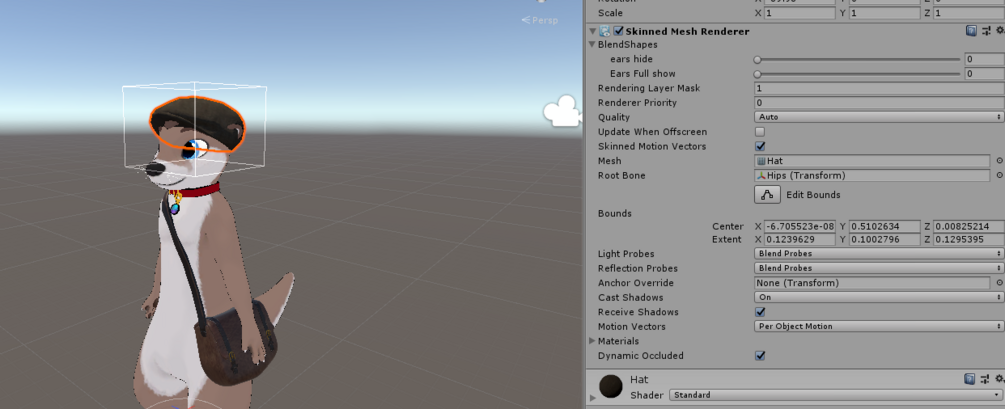Viewport: 1005px width, 409px height.
Task: Click the Edit Bounds icon button
Action: (x=767, y=195)
